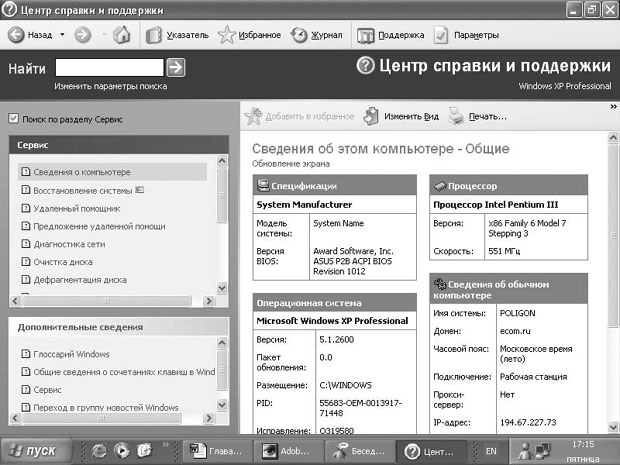Expand quick launch overflow chevron
The height and width of the screenshot is (465, 620).
166,444
